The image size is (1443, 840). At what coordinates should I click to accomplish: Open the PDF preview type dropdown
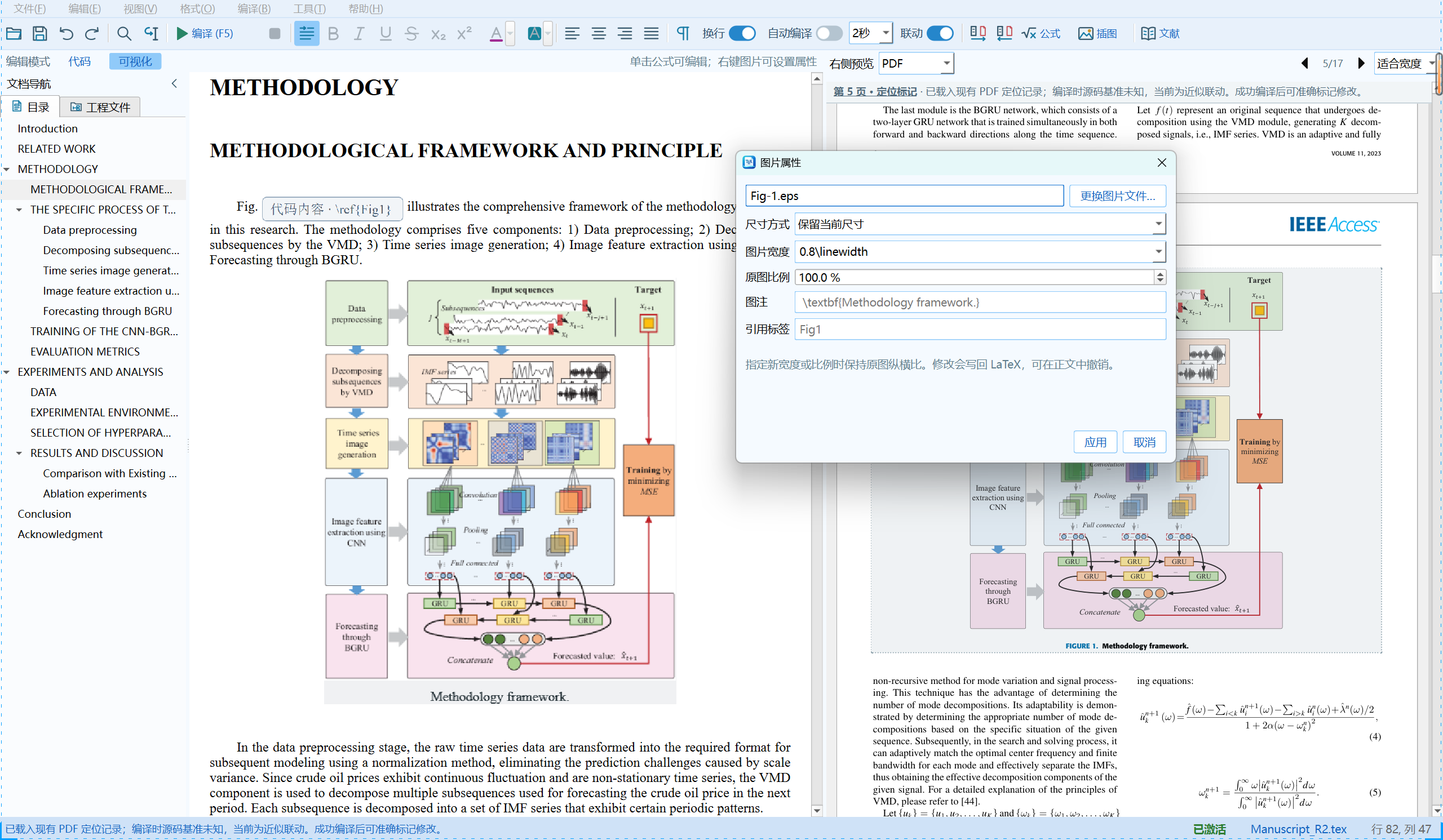(946, 63)
